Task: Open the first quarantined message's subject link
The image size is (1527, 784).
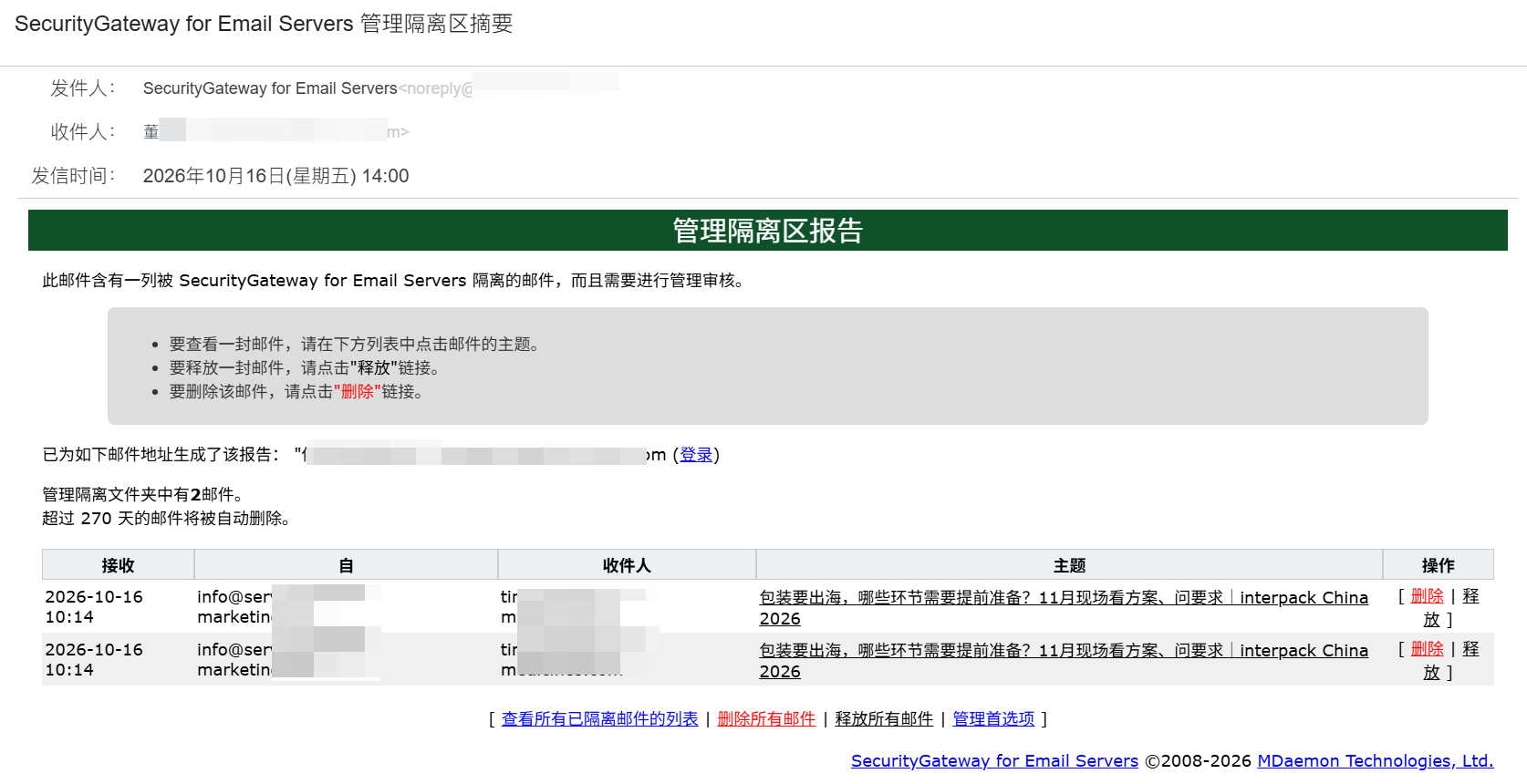Action: coord(1064,608)
